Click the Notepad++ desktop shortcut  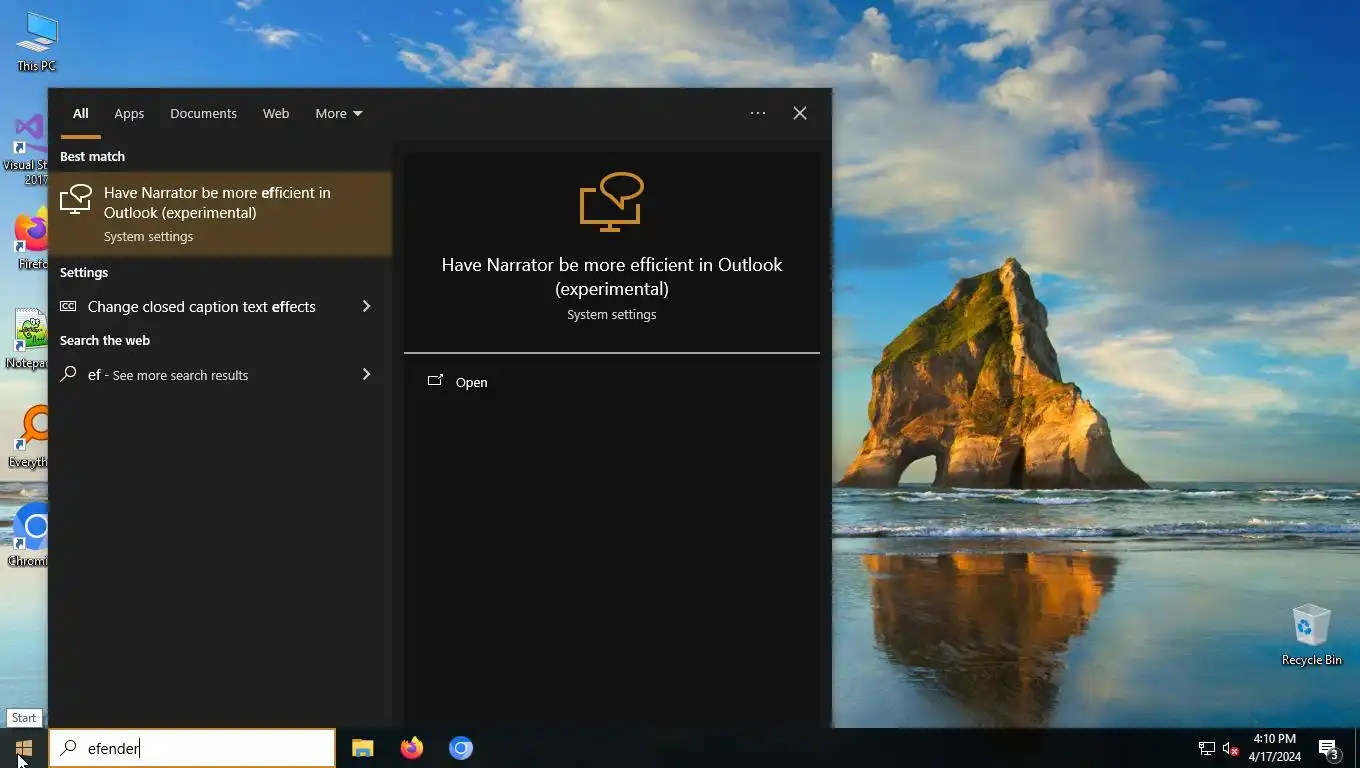[28, 338]
